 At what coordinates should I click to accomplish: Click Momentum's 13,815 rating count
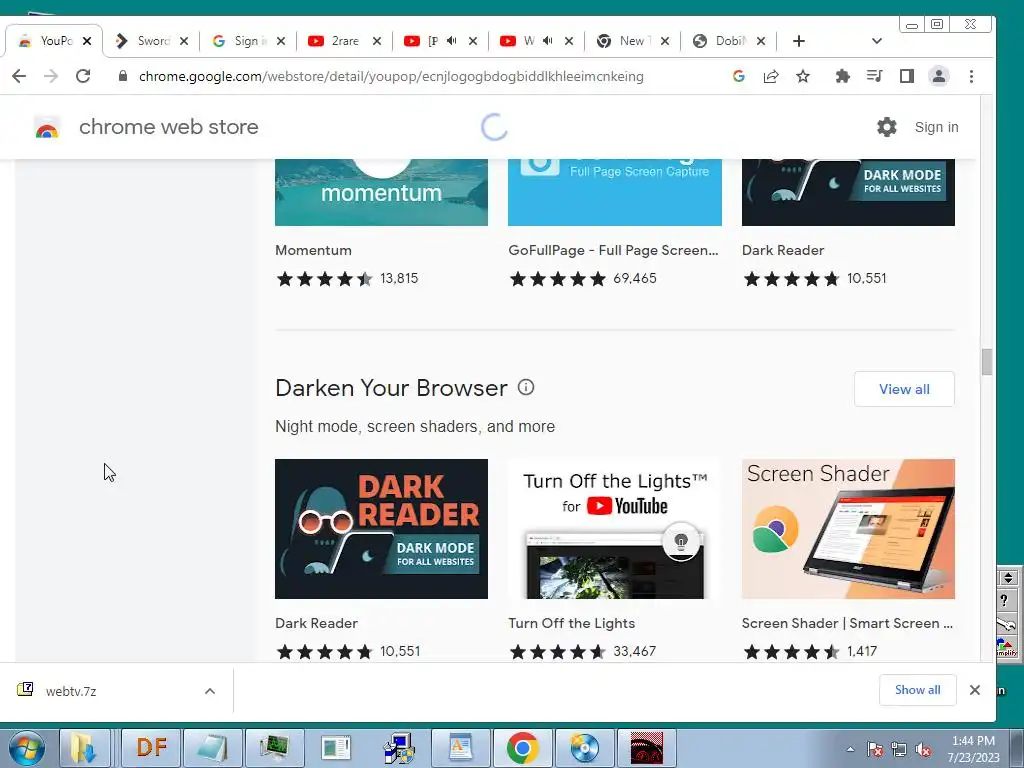[x=399, y=278]
